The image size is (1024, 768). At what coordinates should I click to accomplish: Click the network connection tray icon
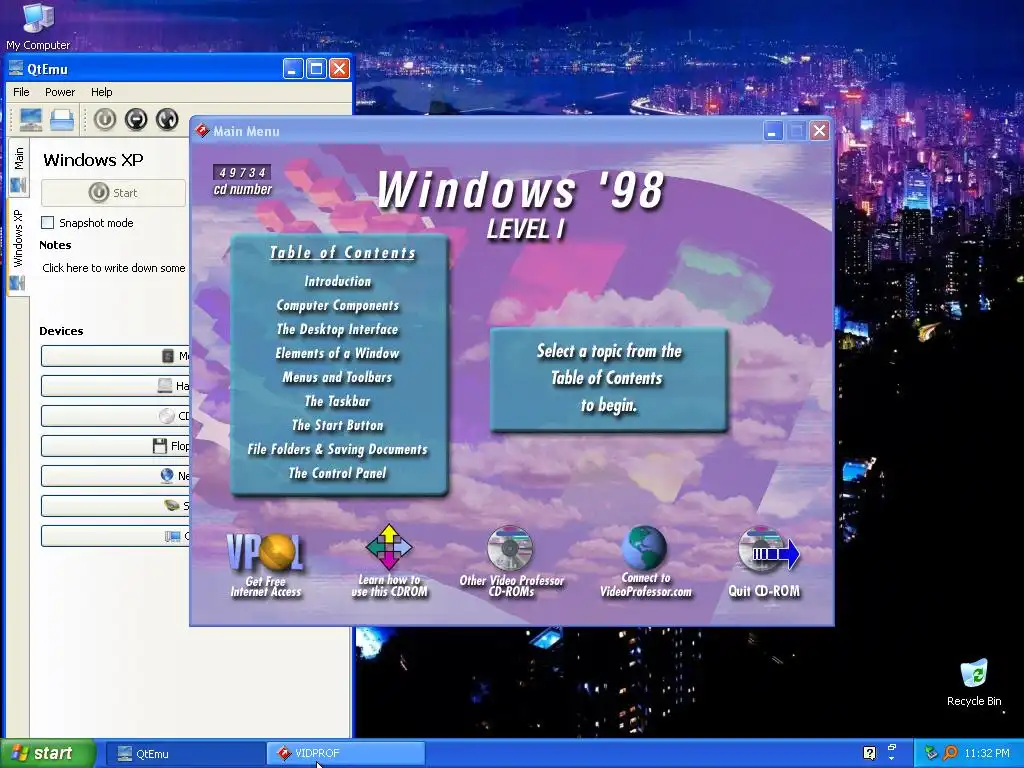[x=931, y=753]
